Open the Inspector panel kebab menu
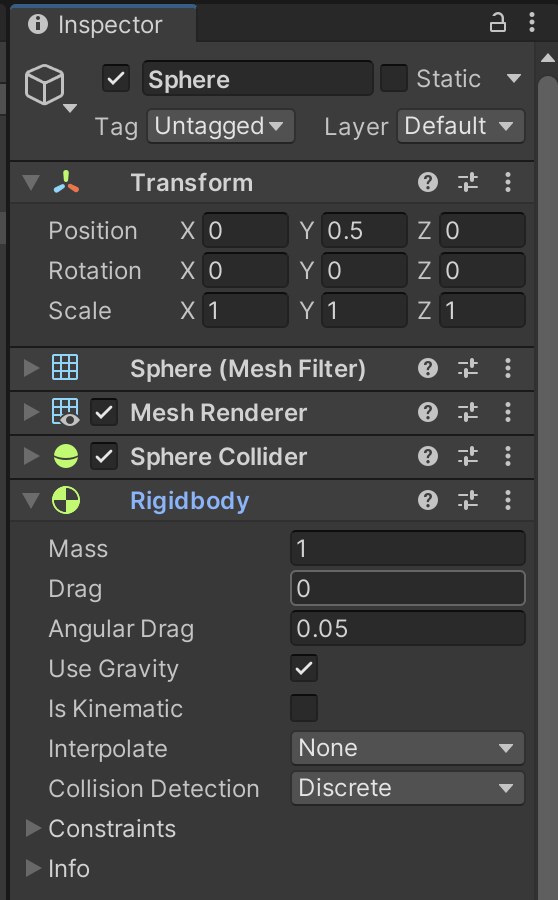 (532, 23)
